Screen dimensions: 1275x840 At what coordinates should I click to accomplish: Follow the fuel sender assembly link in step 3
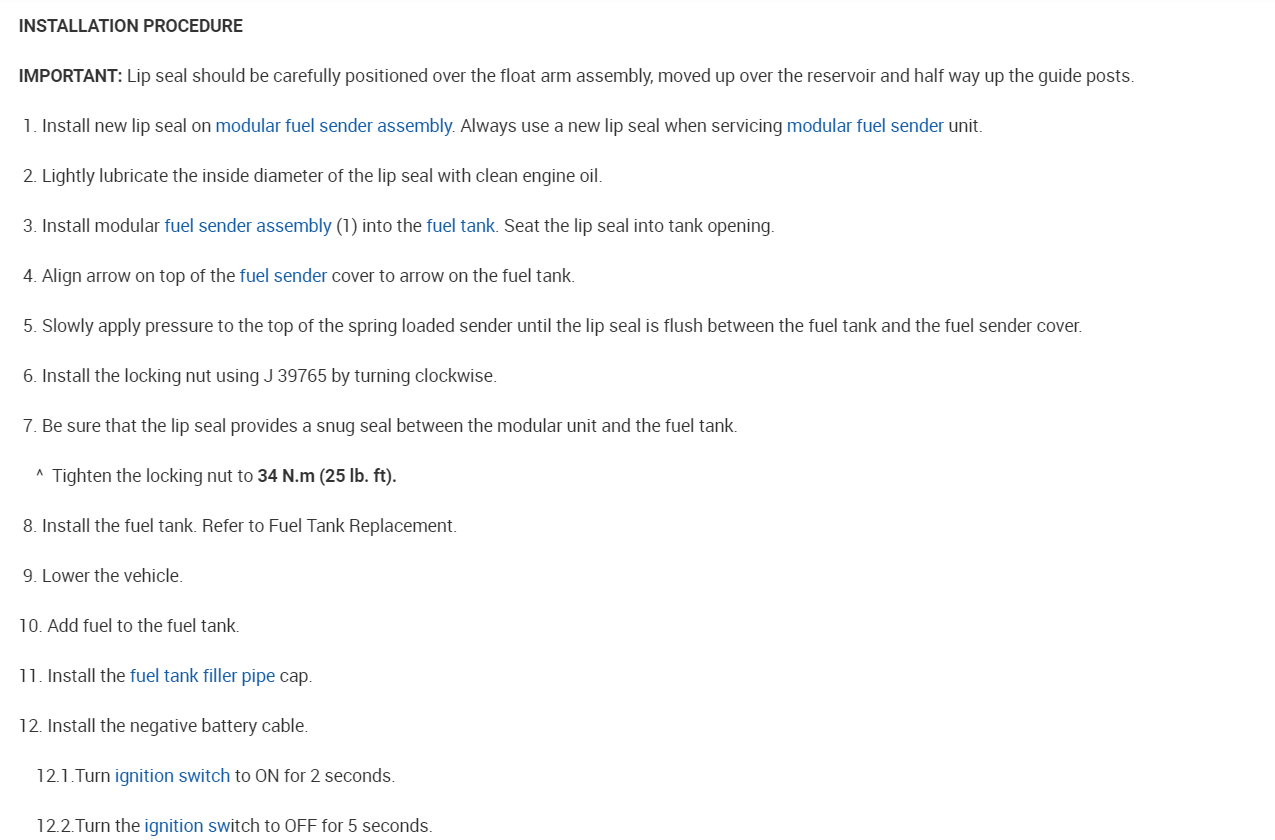coord(248,226)
